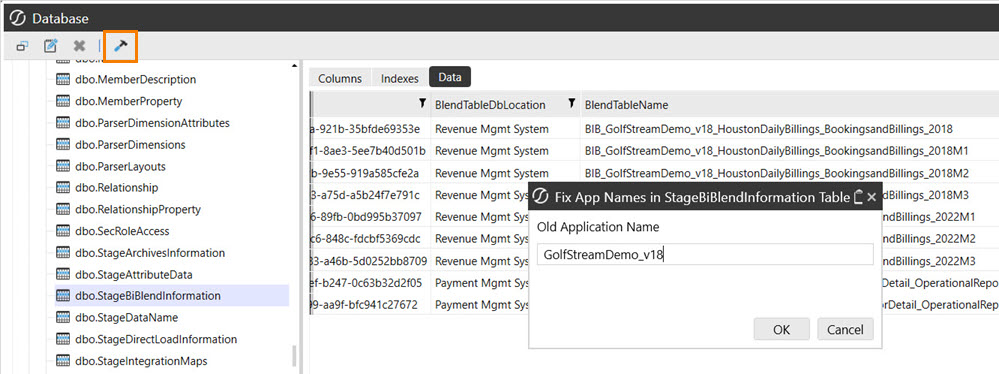Click table icon beside dbo.StageIntegrationMaps

pos(63,361)
